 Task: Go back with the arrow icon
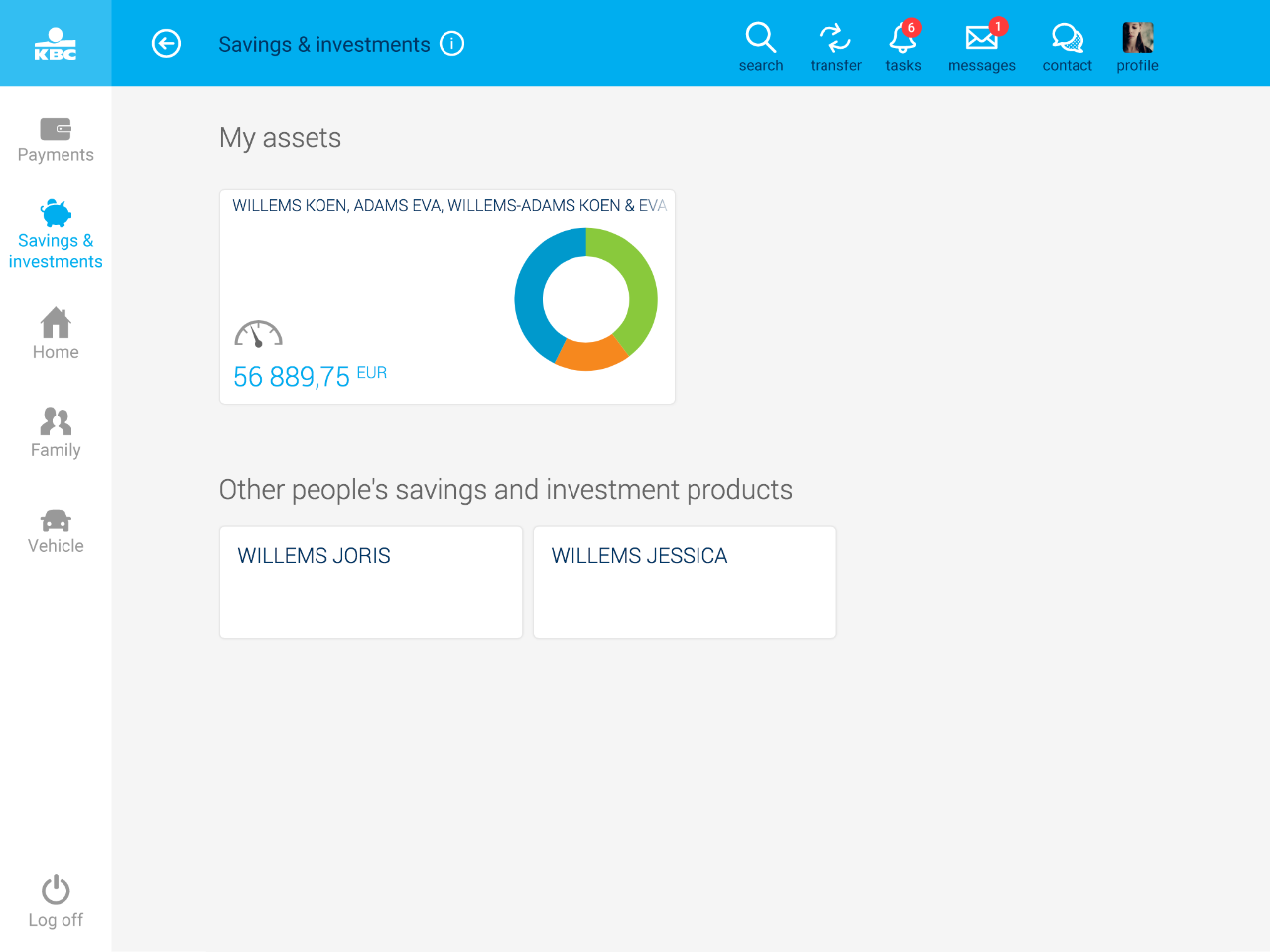tap(166, 44)
